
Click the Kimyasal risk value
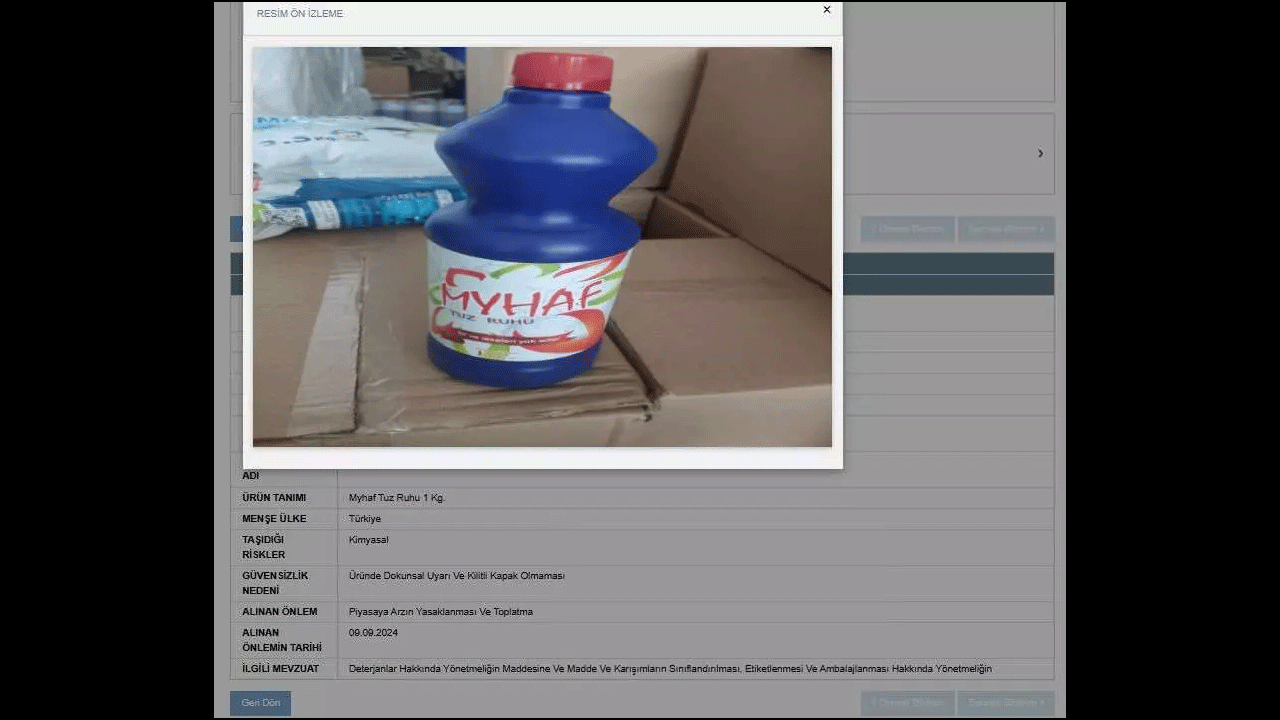pyautogui.click(x=368, y=540)
